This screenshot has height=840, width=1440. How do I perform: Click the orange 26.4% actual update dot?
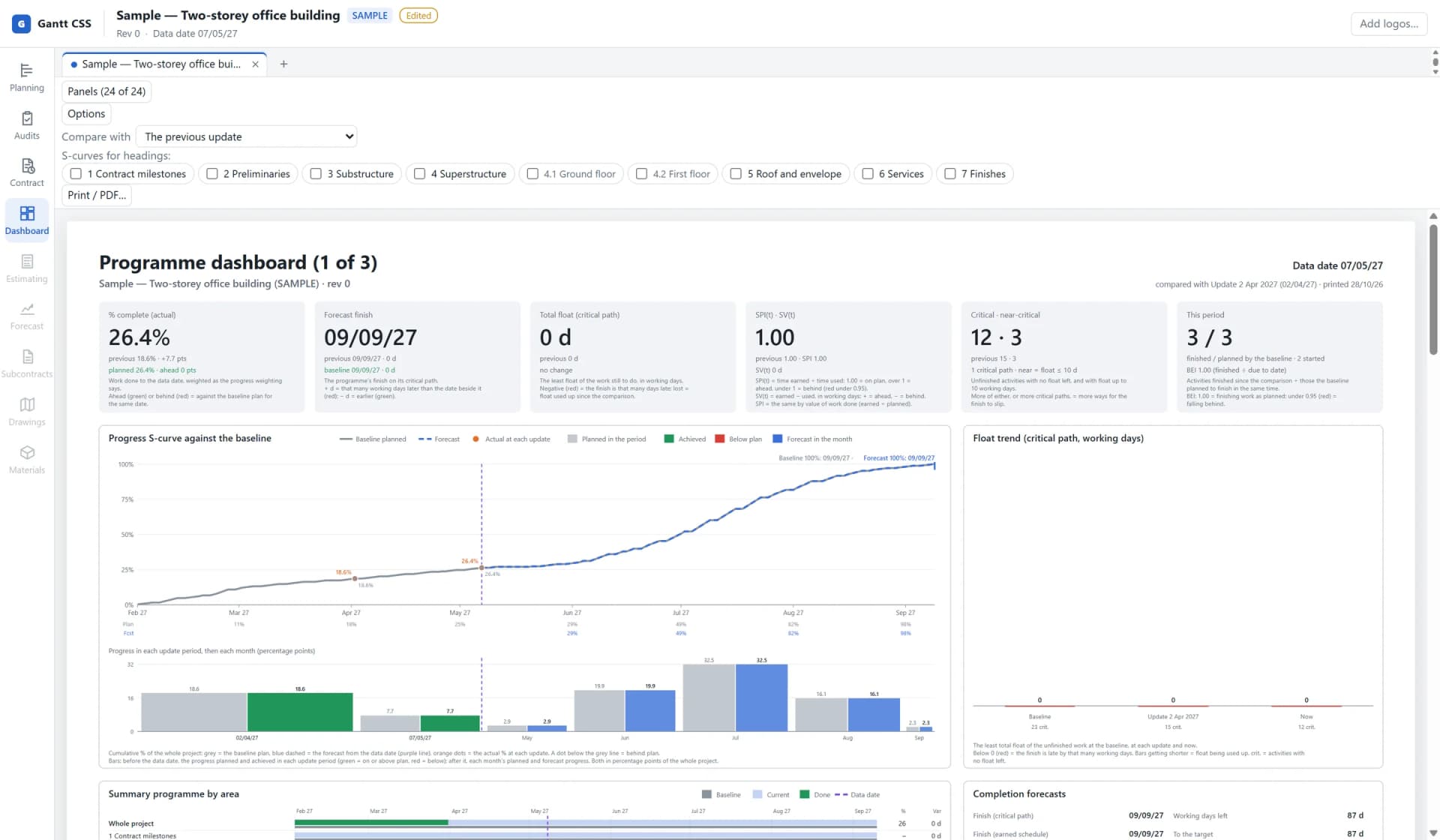[x=481, y=568]
